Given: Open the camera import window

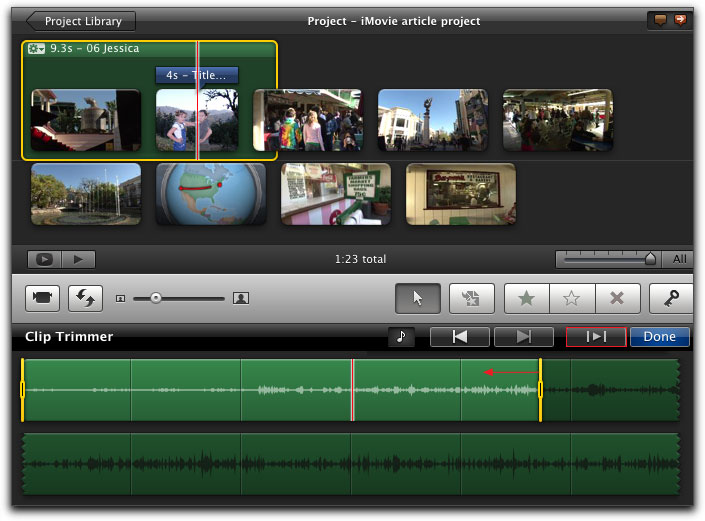Looking at the screenshot, I should click(x=43, y=298).
